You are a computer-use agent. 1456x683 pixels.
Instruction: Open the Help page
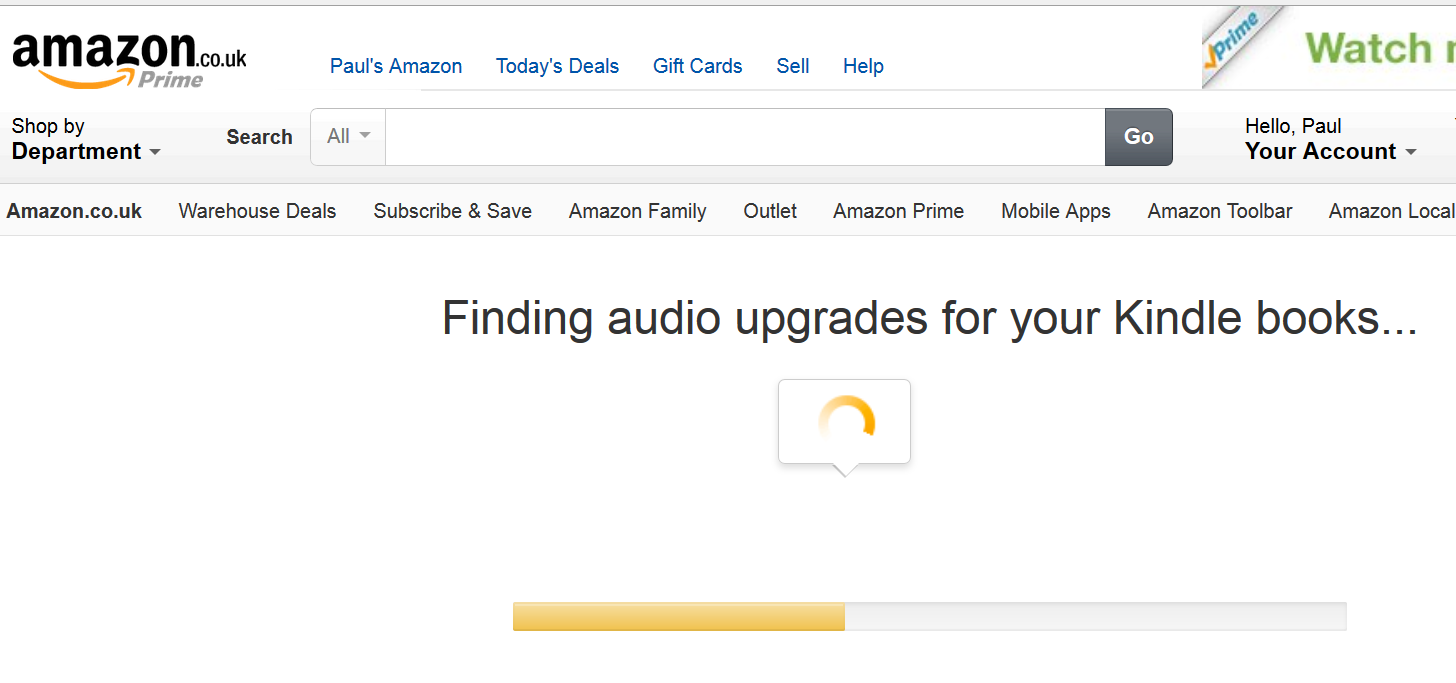click(x=863, y=66)
